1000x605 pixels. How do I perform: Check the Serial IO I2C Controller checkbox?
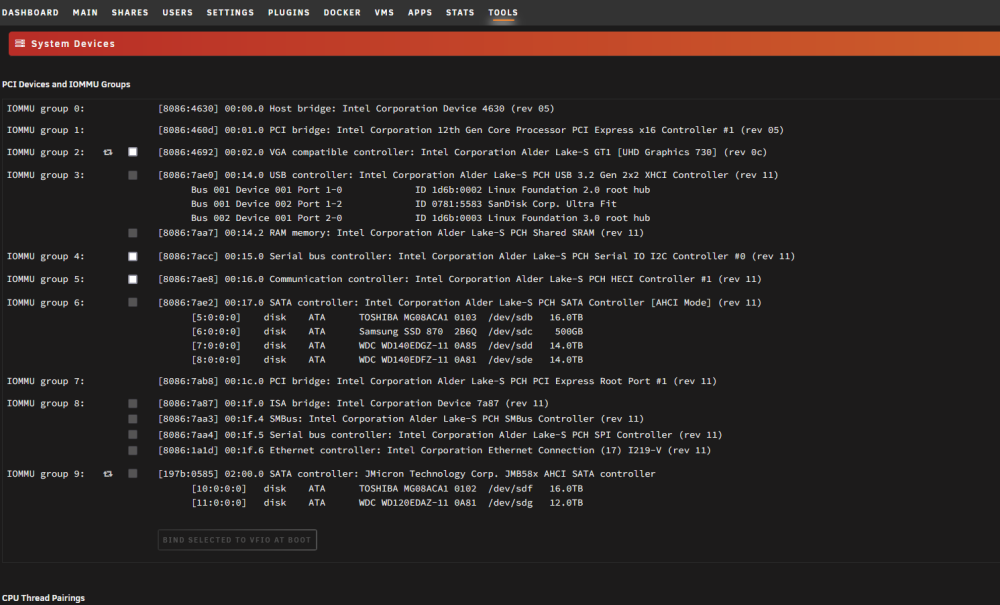[133, 256]
